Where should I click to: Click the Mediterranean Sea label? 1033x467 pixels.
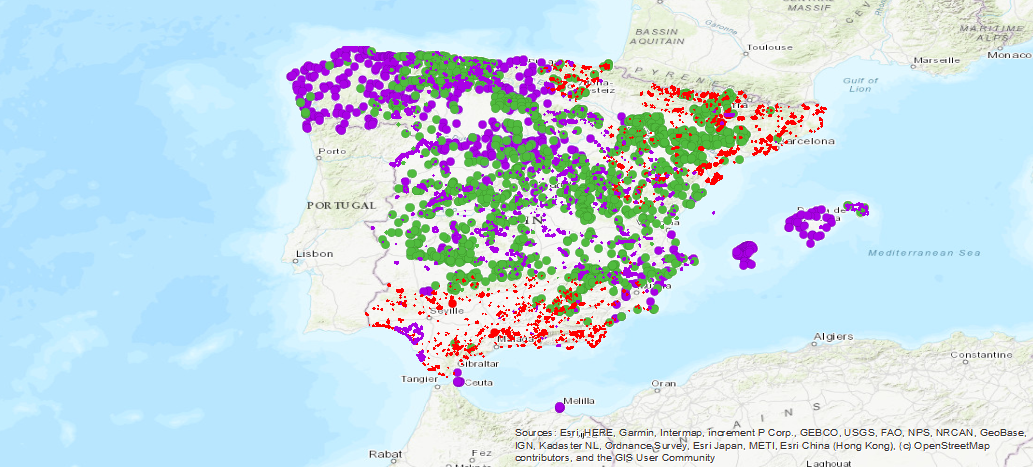tap(919, 254)
